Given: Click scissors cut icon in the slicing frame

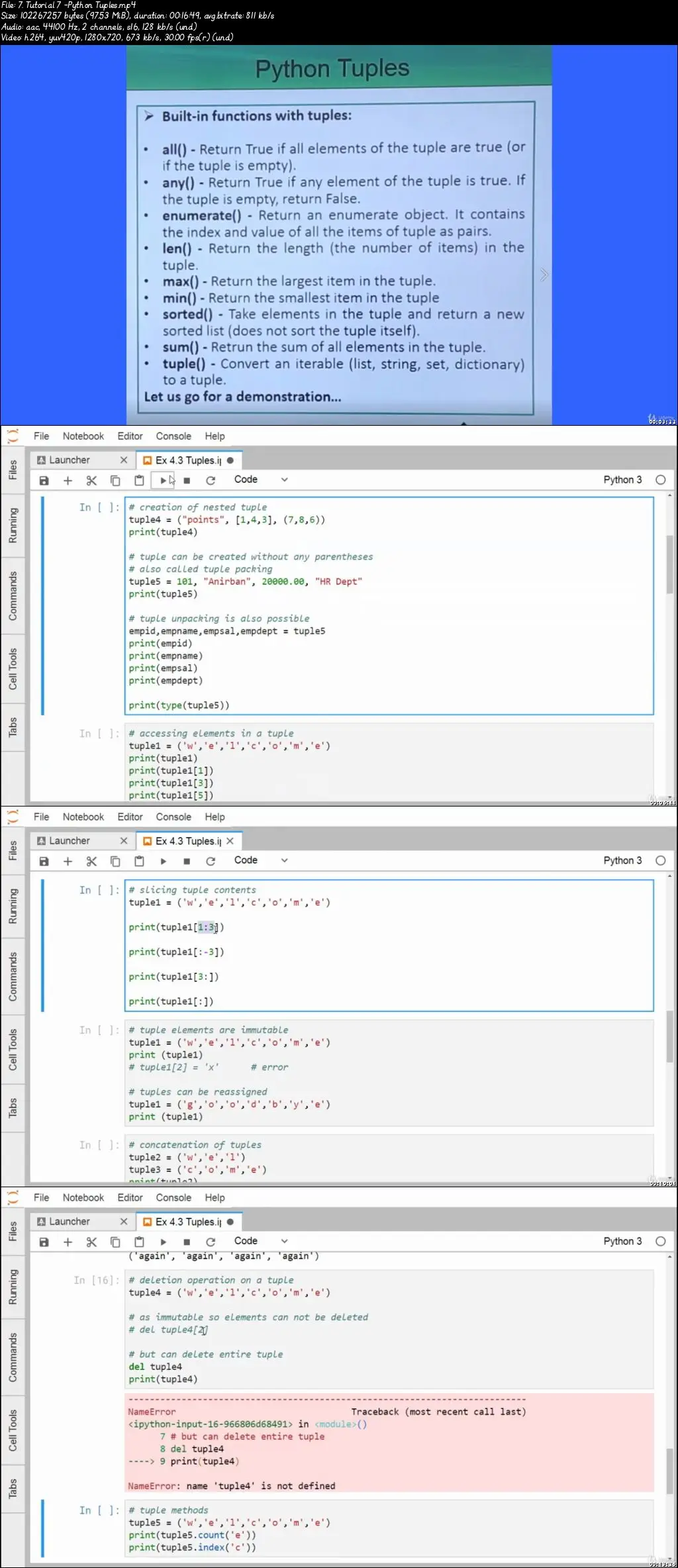Looking at the screenshot, I should [91, 861].
